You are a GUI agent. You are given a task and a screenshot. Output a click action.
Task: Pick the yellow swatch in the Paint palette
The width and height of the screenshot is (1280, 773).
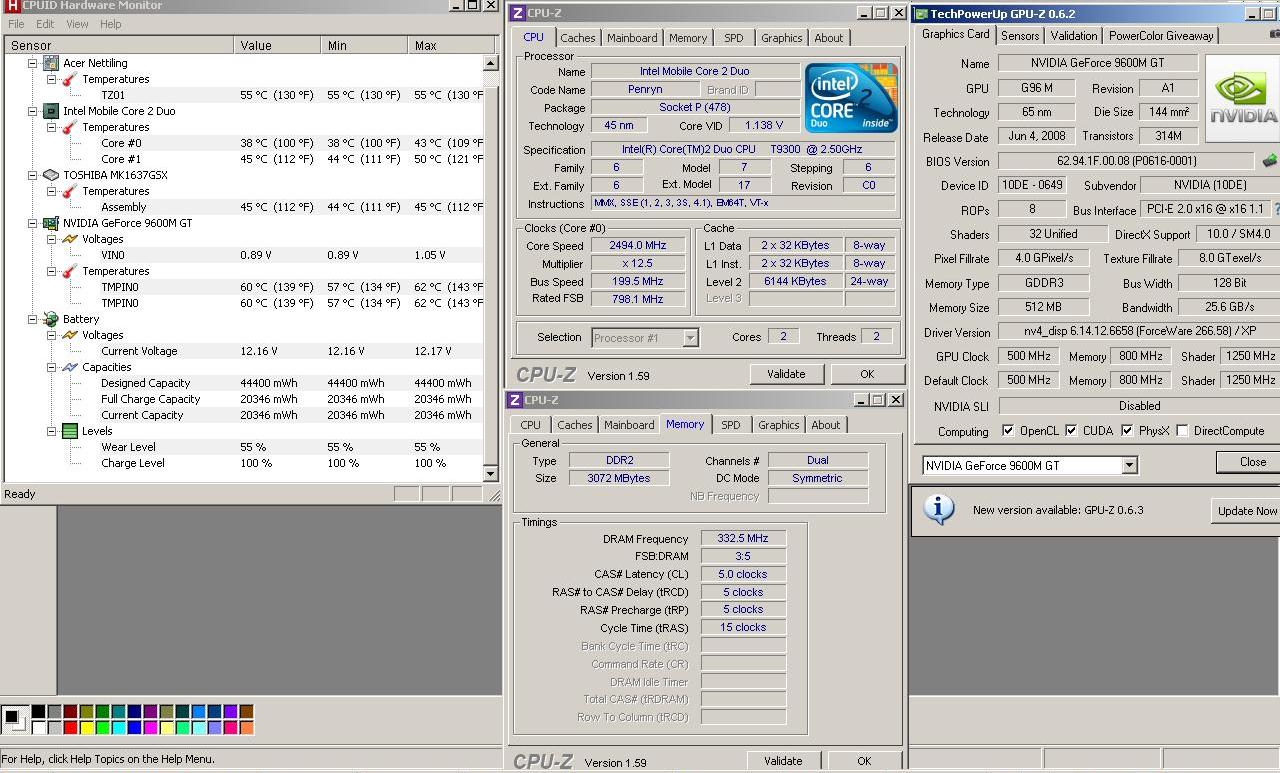coord(86,727)
